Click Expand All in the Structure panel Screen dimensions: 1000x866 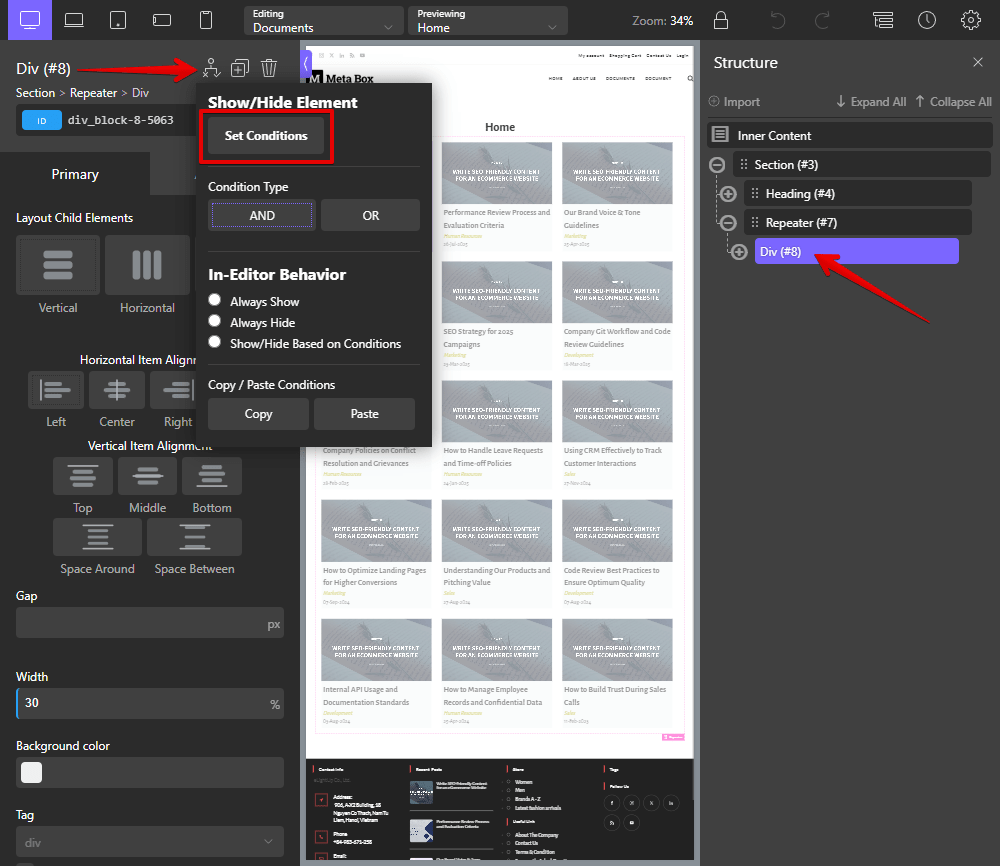pyautogui.click(x=870, y=101)
